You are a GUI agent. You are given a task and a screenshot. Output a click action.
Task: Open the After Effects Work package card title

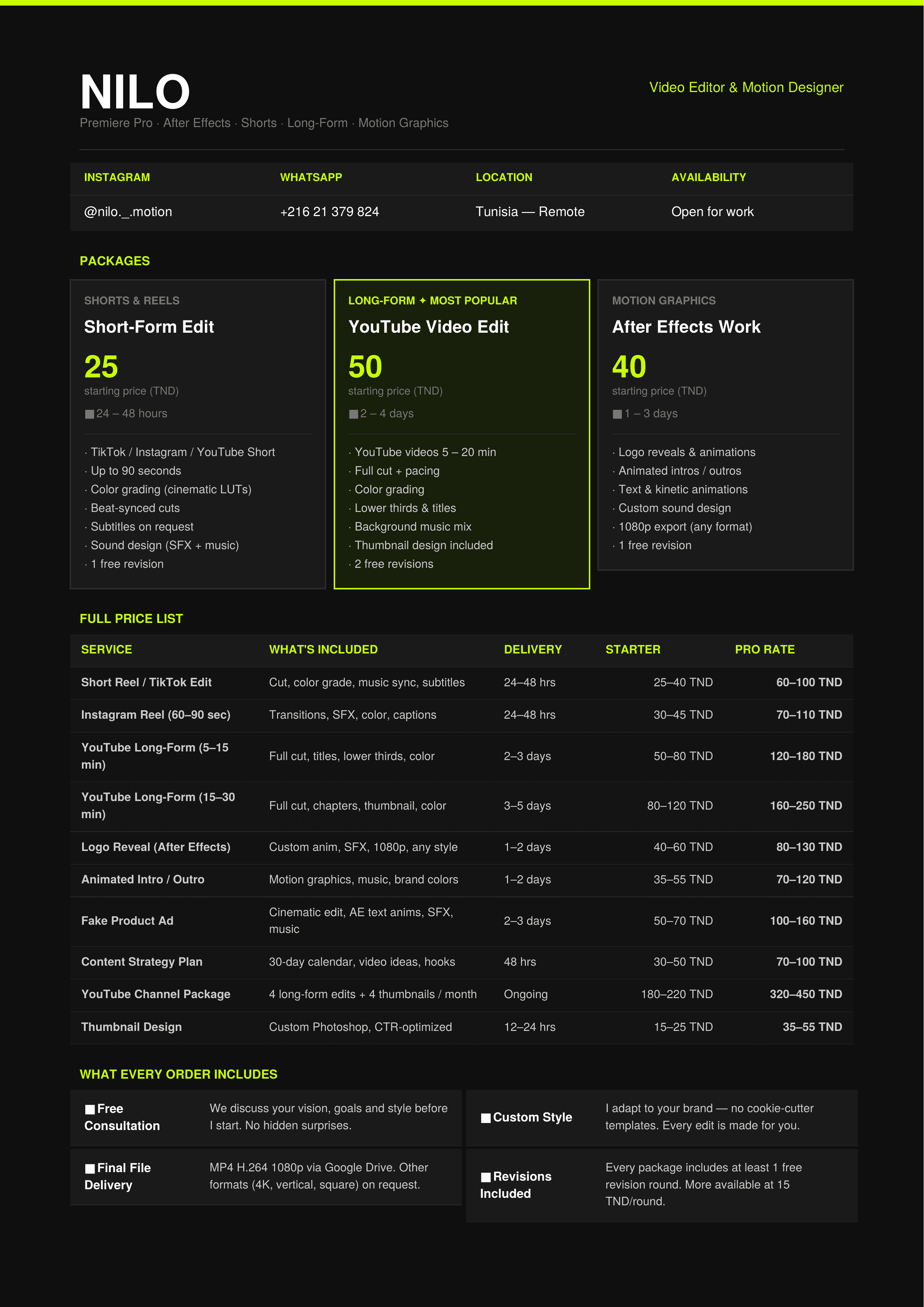[x=686, y=327]
